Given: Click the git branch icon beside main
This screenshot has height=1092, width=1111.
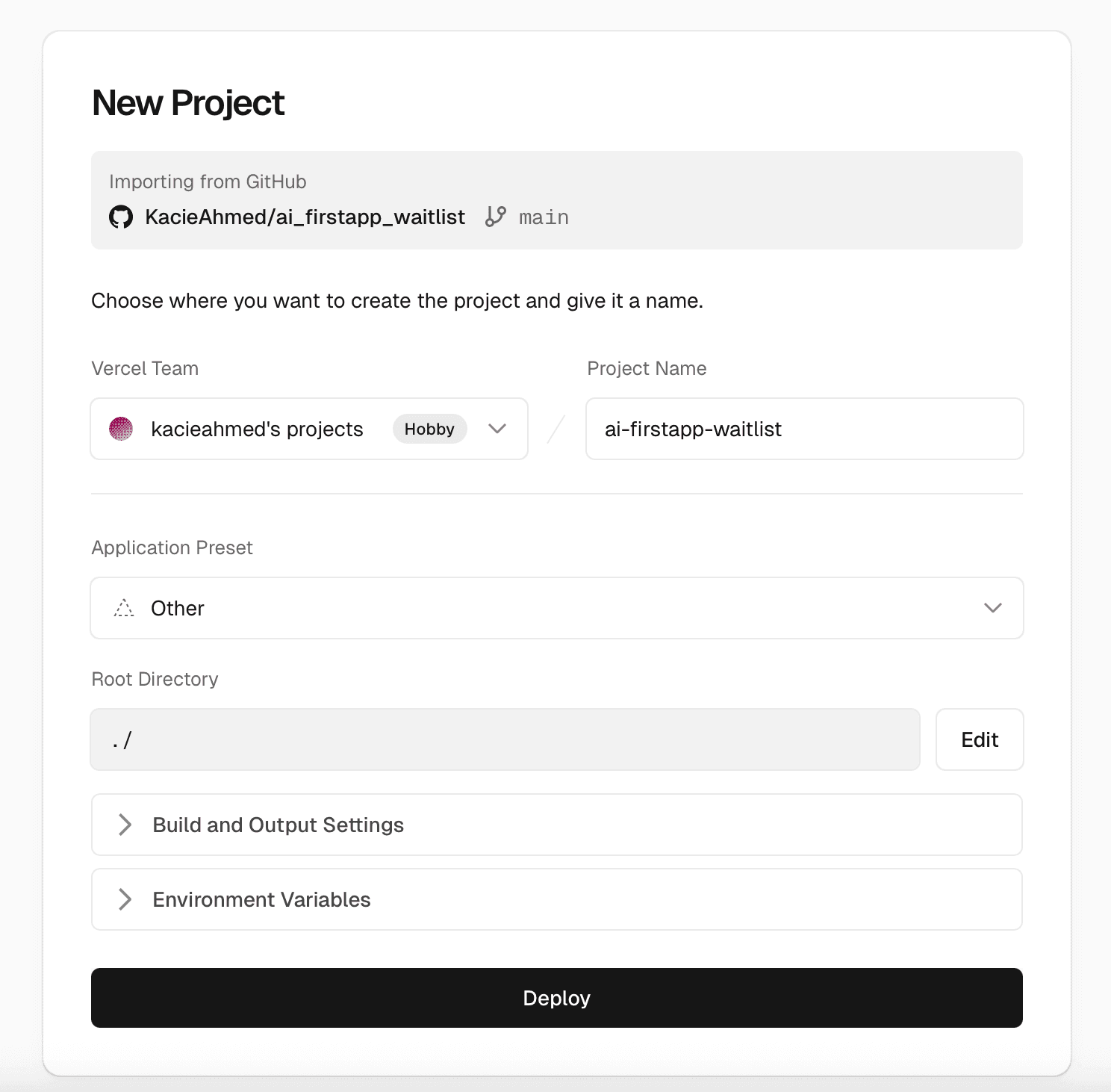Looking at the screenshot, I should [x=495, y=217].
